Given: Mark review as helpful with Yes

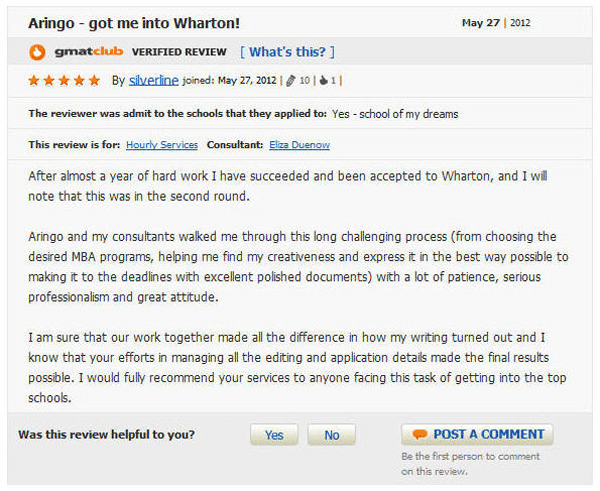Looking at the screenshot, I should (274, 435).
